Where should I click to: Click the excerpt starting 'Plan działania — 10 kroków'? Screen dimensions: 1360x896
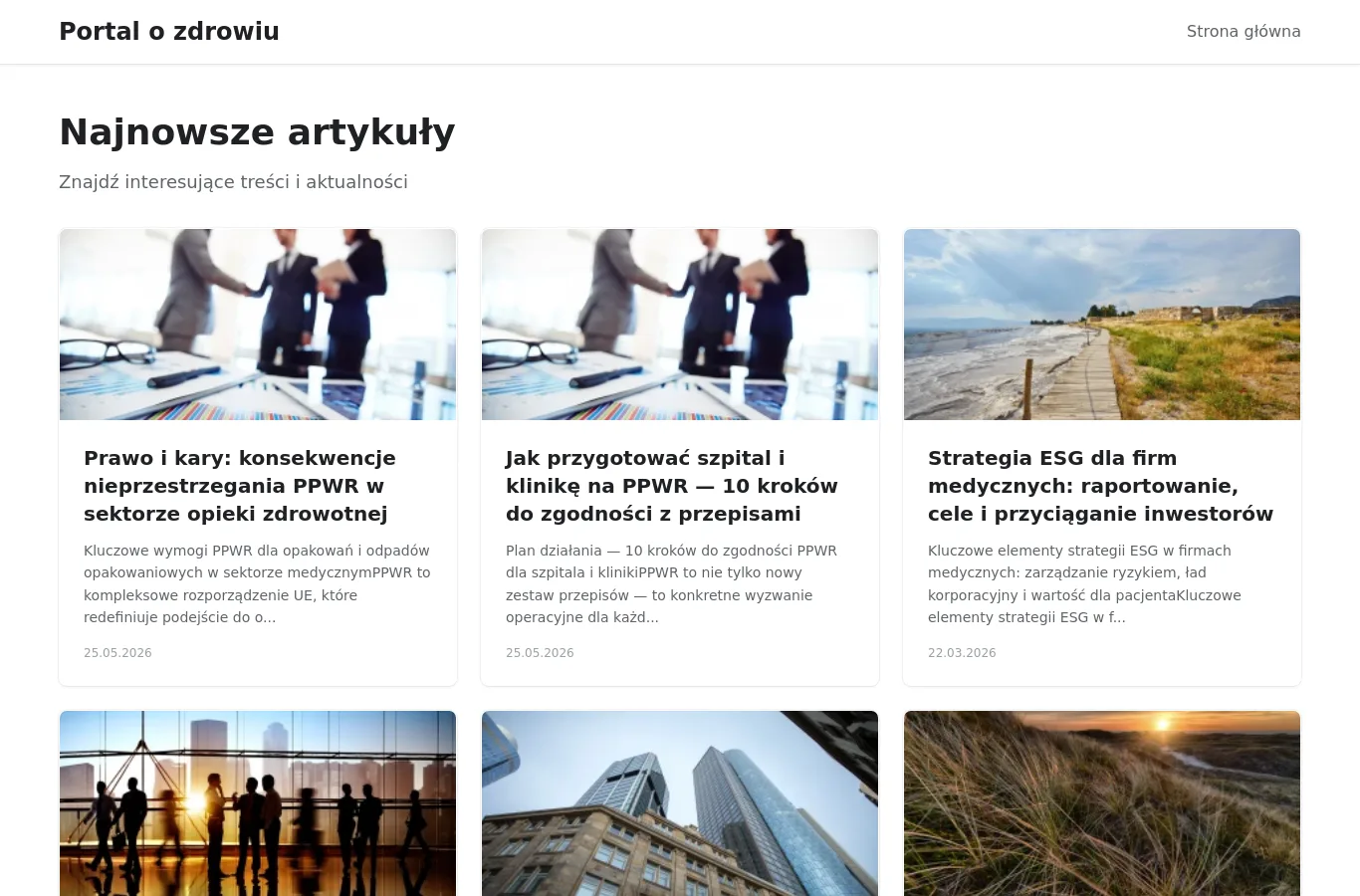tap(671, 583)
